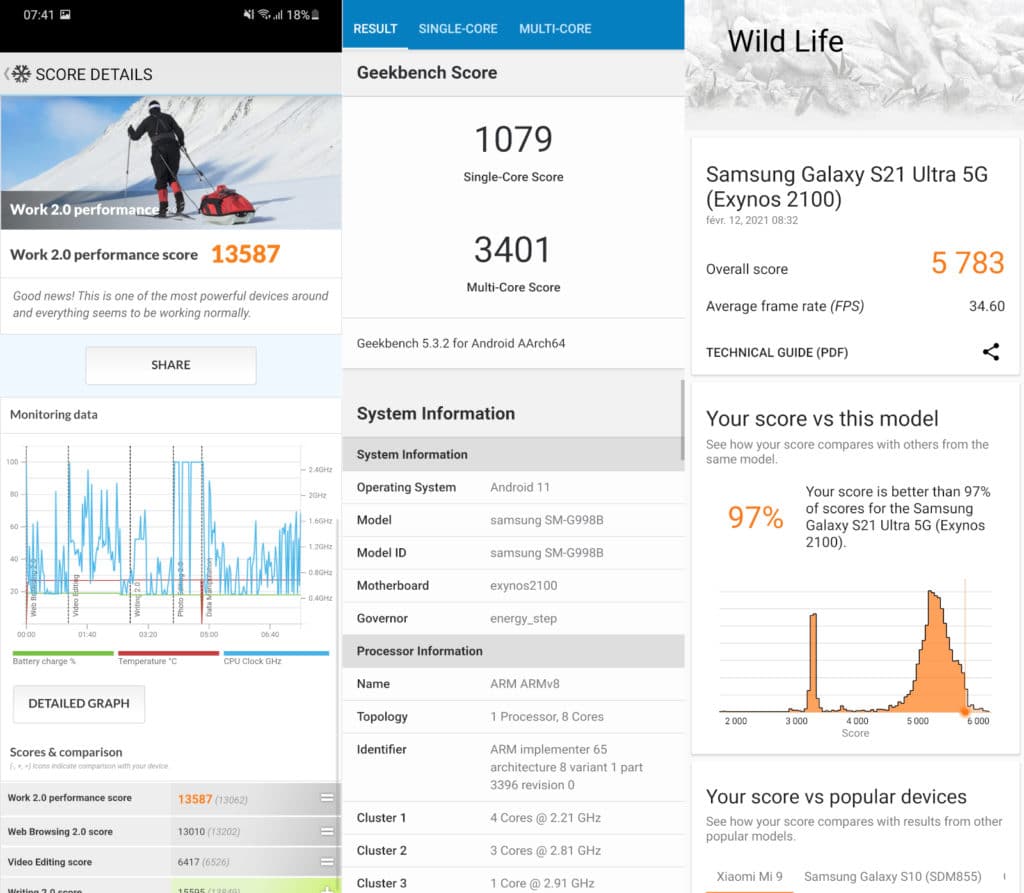Tap the Cluster 1 value 4 Cores @ 2.21 GHz
The height and width of the screenshot is (893, 1024).
tap(545, 818)
